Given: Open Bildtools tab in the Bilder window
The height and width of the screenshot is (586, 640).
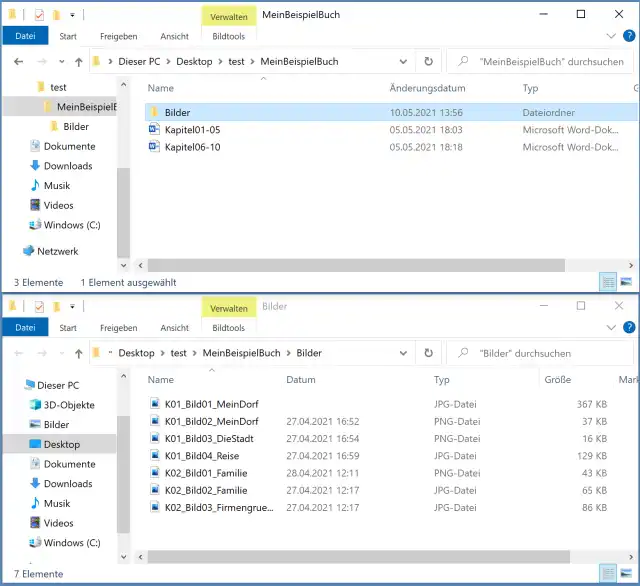Looking at the screenshot, I should click(228, 328).
